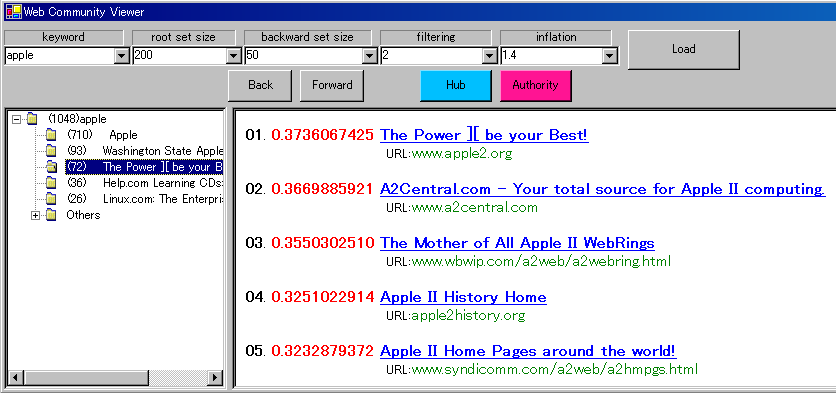This screenshot has width=836, height=393.
Task: Click the folder icon beside Help.com Learning CDs
Action: click(51, 183)
